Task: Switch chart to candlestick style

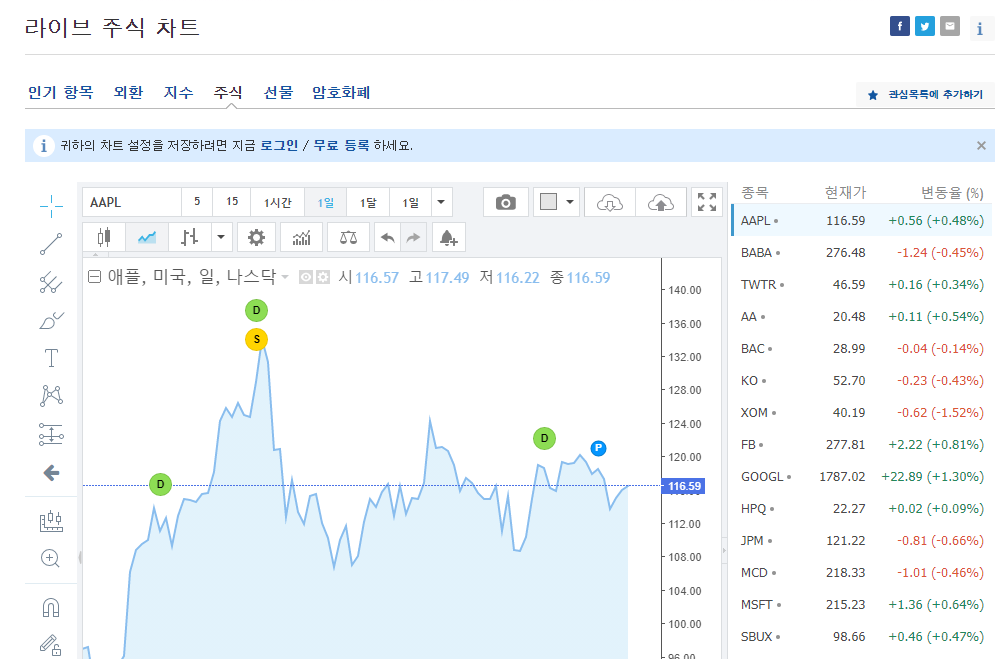Action: click(x=104, y=238)
